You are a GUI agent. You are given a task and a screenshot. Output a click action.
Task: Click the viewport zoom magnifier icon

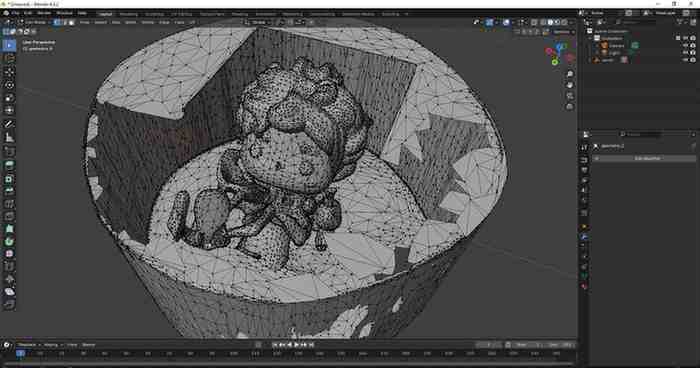click(570, 74)
